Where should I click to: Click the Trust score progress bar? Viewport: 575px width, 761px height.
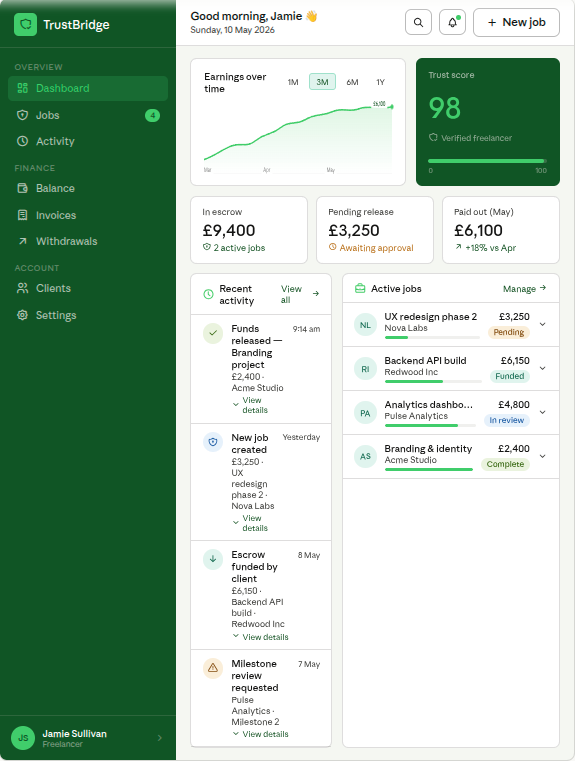click(487, 161)
